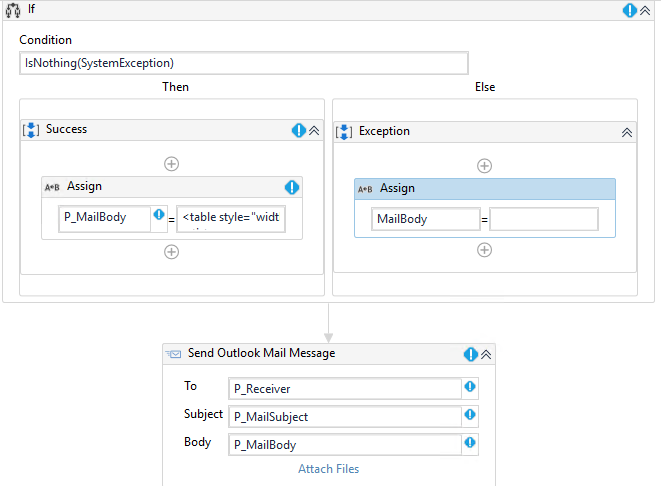
Task: Click the warning icon on Send Outlook Mail Message header
Action: tap(471, 354)
